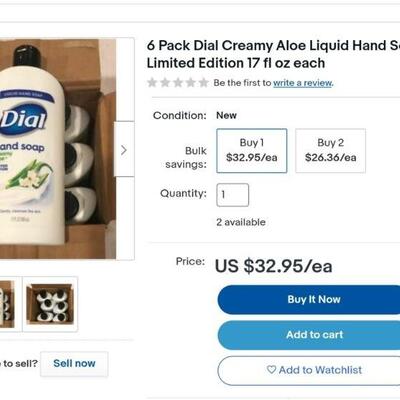This screenshot has height=400, width=400.
Task: Click the Sell now button
Action: [74, 363]
